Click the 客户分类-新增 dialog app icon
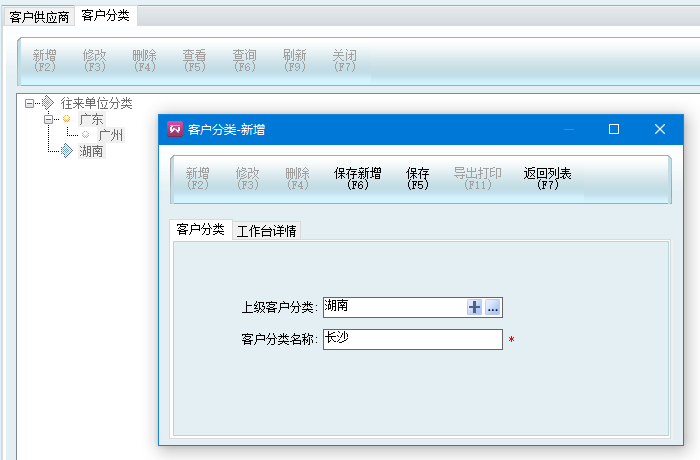The image size is (700, 460). [x=175, y=129]
